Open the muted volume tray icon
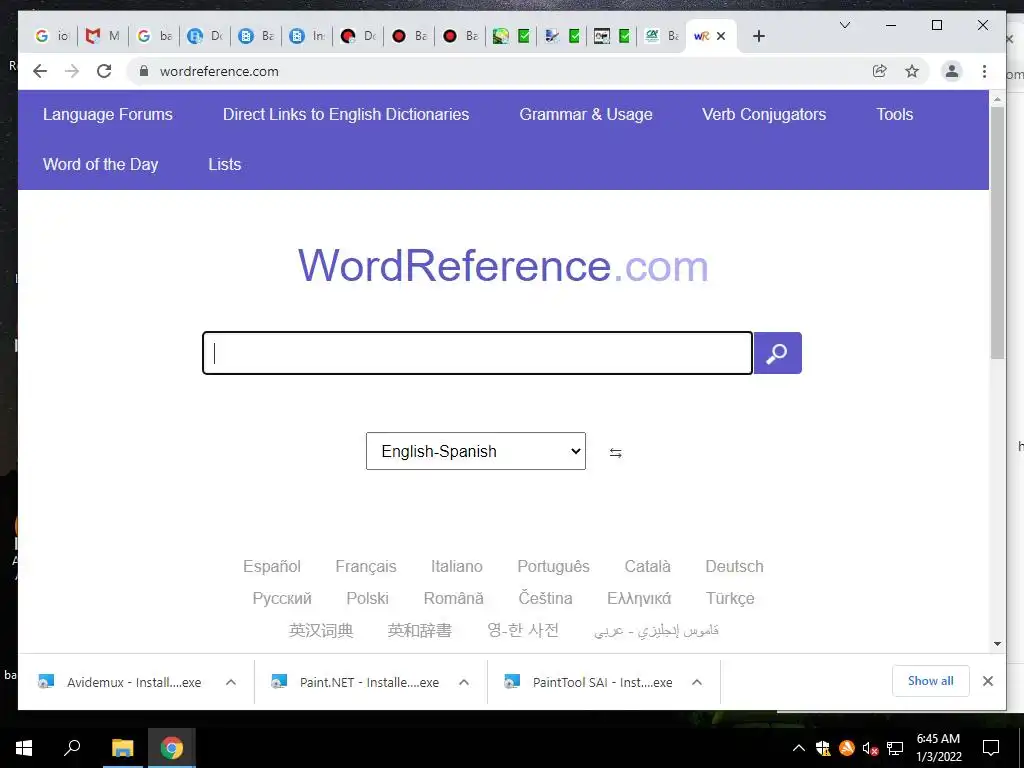Screen dimensions: 1024x768 870,748
